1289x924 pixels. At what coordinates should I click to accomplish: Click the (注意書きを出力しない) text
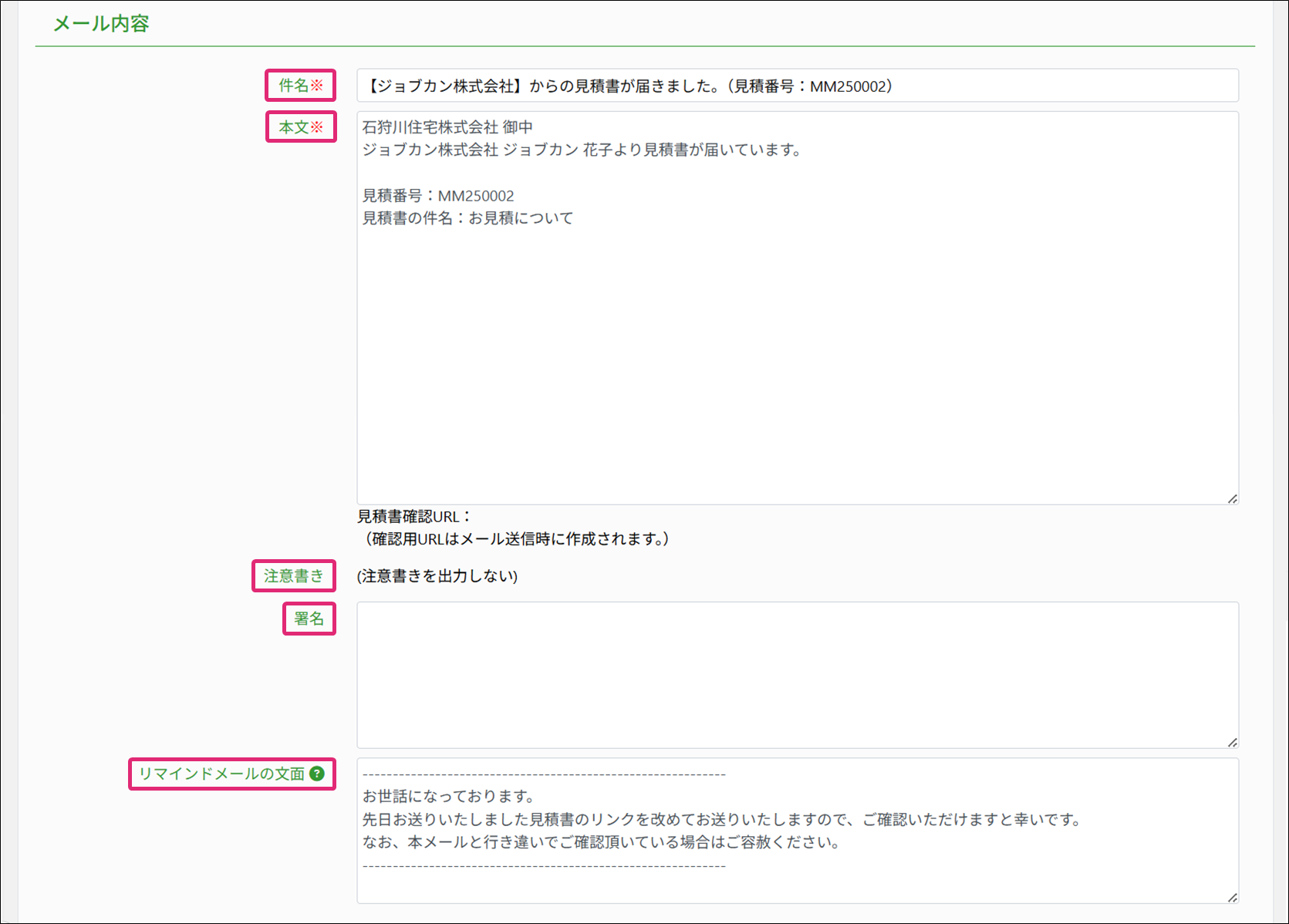click(437, 576)
